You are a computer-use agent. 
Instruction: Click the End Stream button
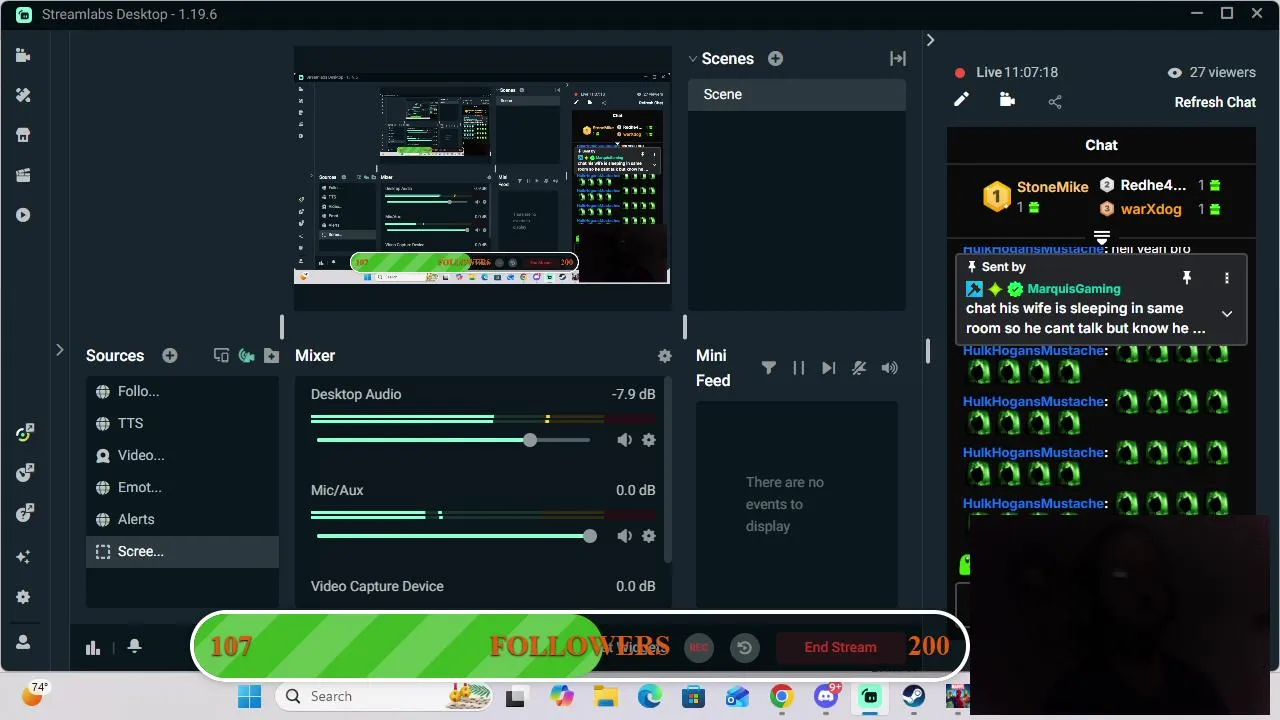tap(840, 647)
